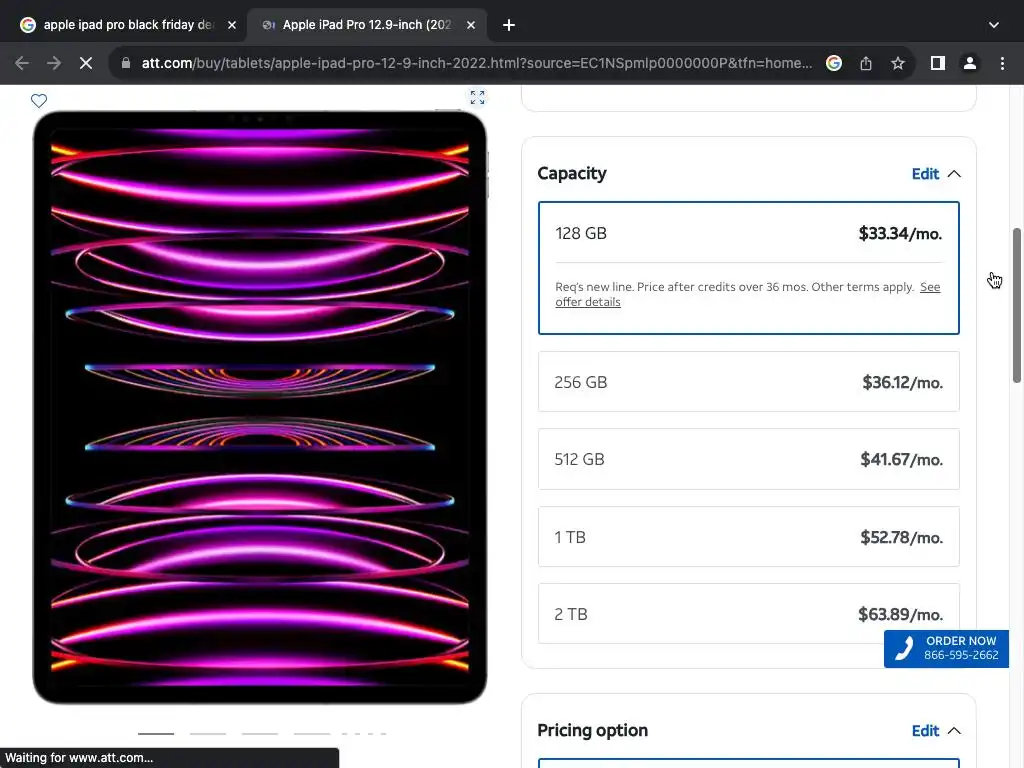
Task: Add iPad to favorites with heart icon
Action: point(39,101)
